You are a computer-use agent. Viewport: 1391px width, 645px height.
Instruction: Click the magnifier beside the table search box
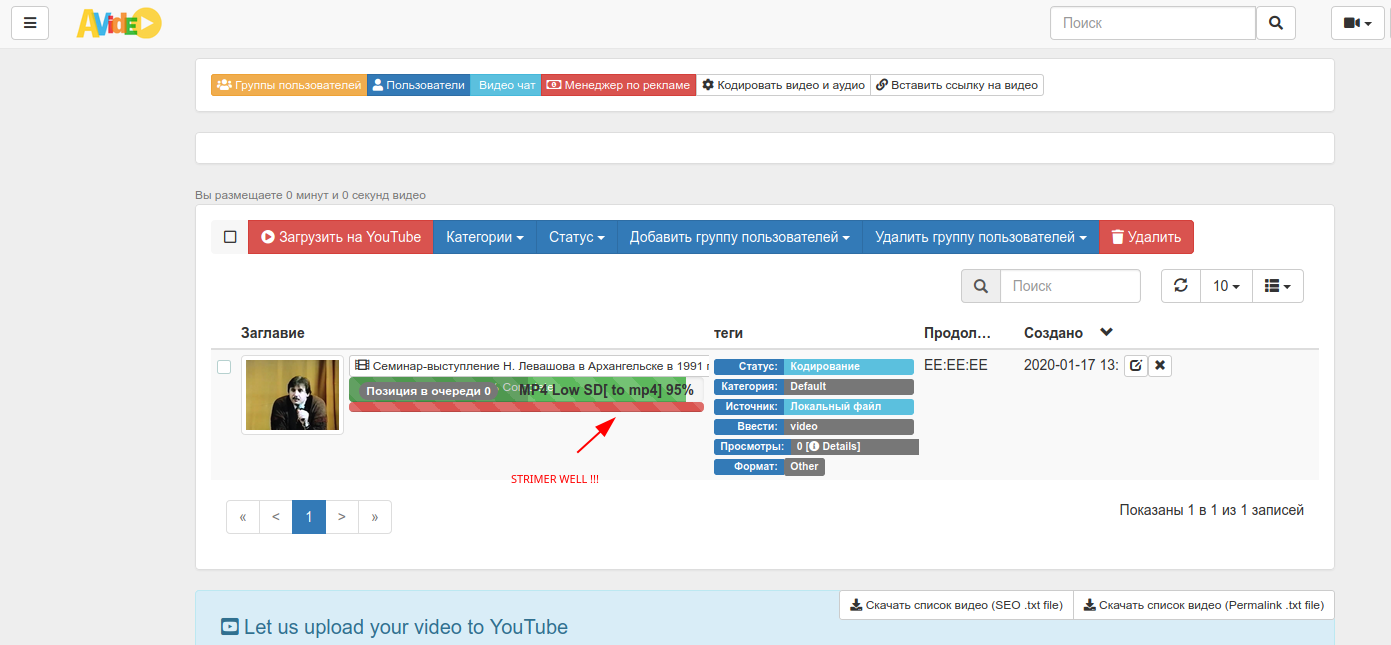pos(980,285)
